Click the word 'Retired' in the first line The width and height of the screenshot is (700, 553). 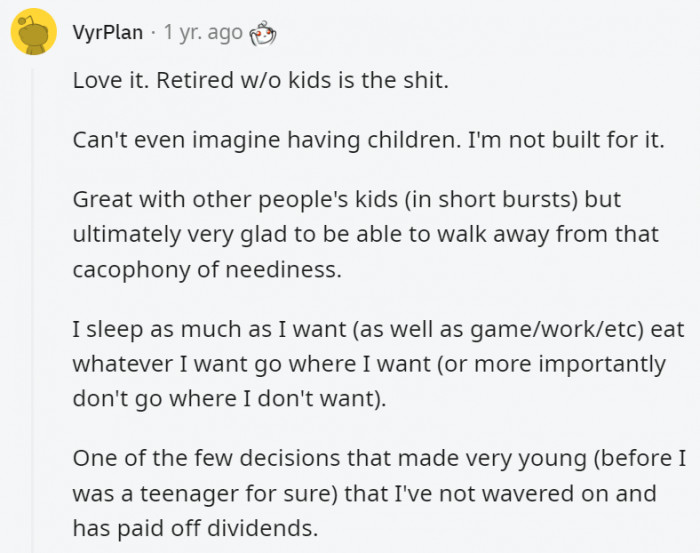click(195, 80)
